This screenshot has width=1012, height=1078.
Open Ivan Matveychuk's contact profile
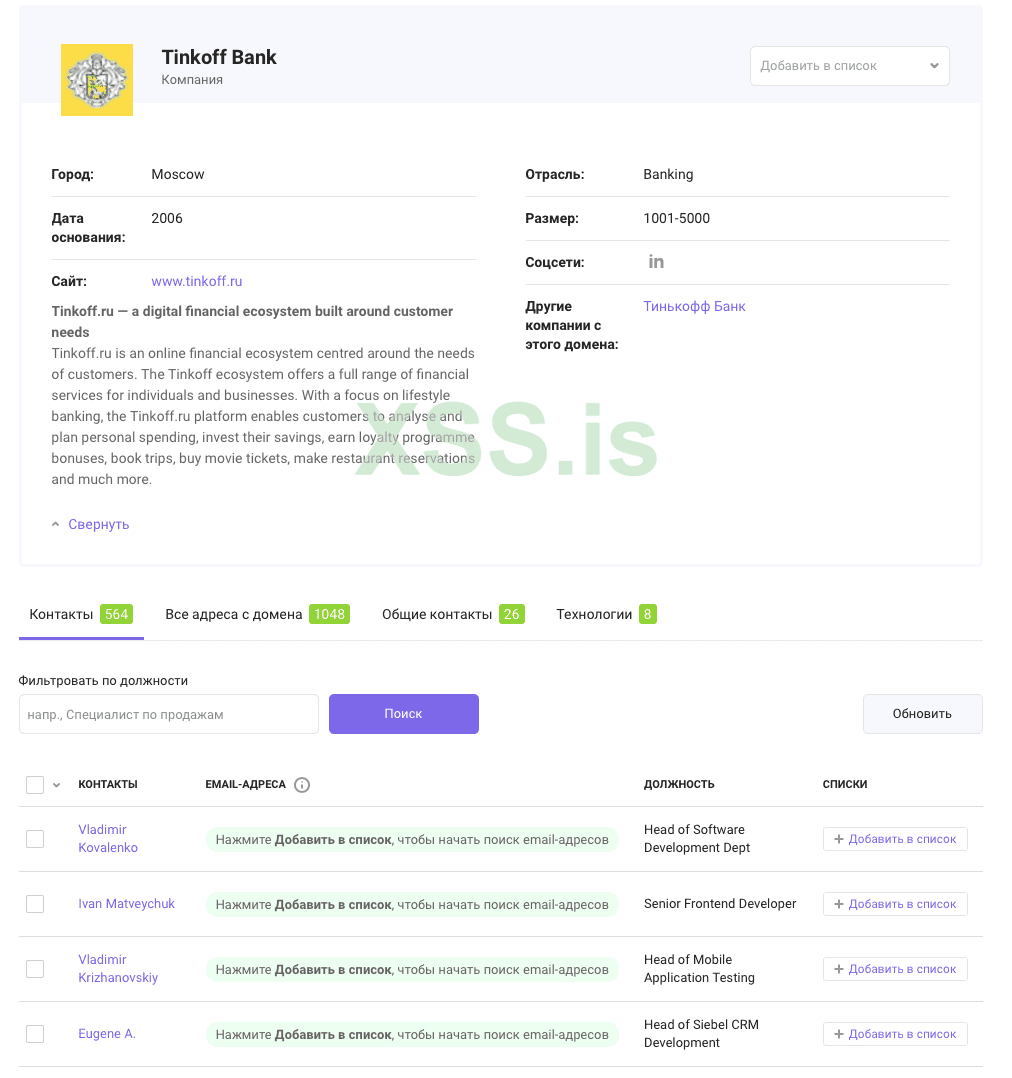(126, 904)
